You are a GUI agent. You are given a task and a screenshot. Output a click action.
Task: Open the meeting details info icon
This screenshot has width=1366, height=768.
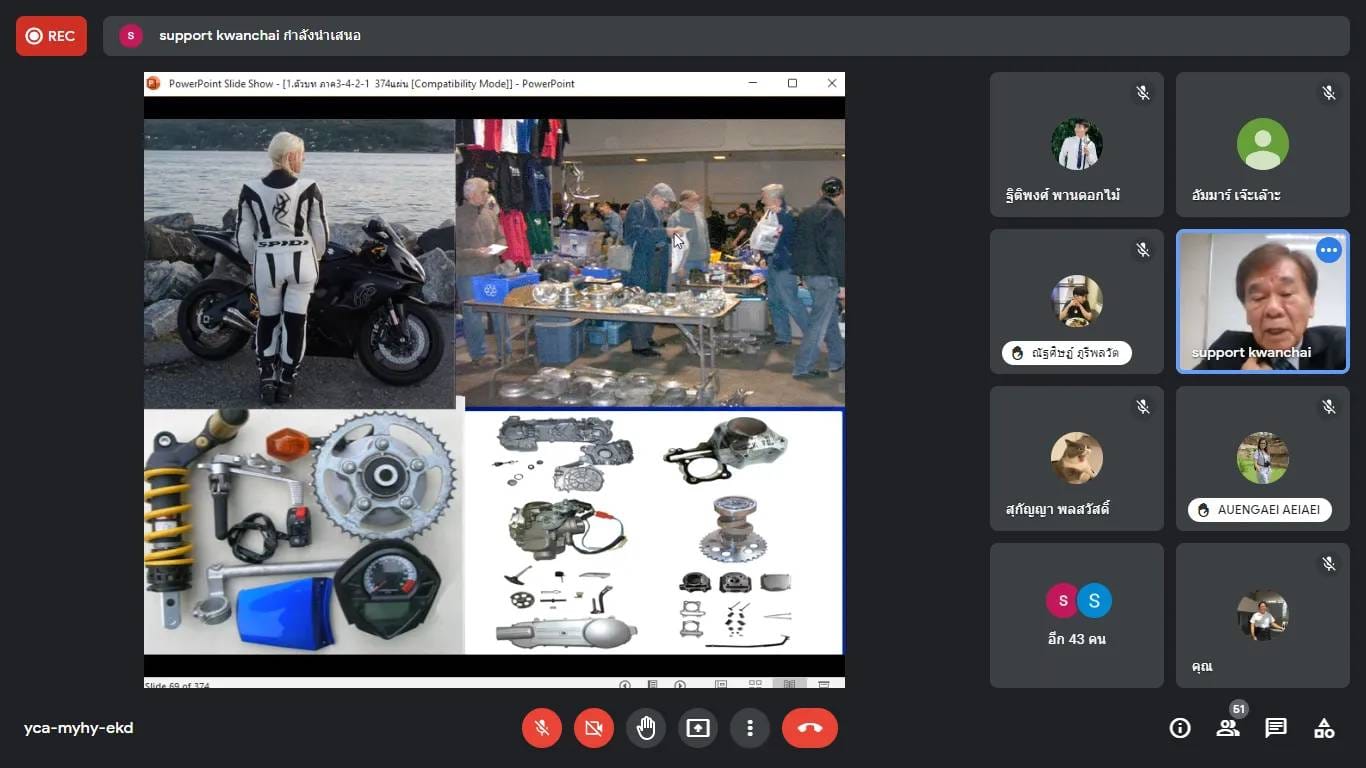(1180, 728)
